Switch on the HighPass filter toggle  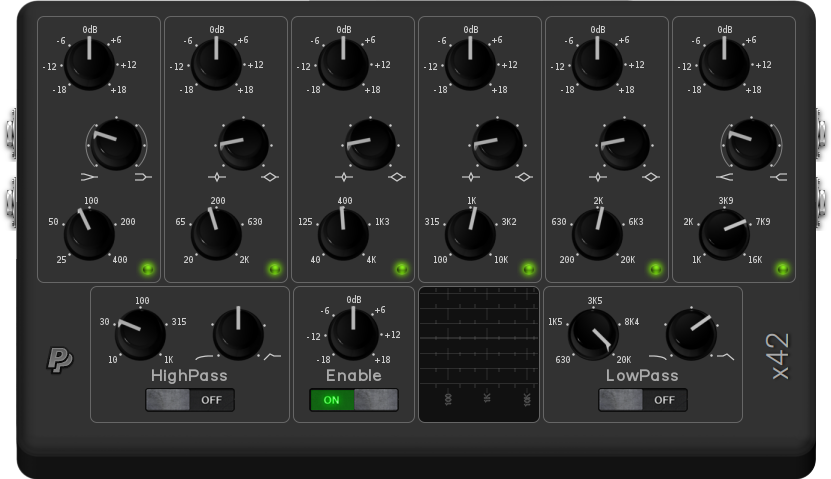[x=190, y=400]
